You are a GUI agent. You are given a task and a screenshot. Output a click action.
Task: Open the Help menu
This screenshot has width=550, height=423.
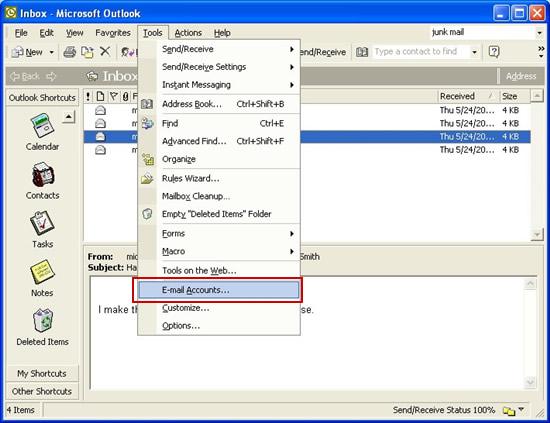pos(222,33)
